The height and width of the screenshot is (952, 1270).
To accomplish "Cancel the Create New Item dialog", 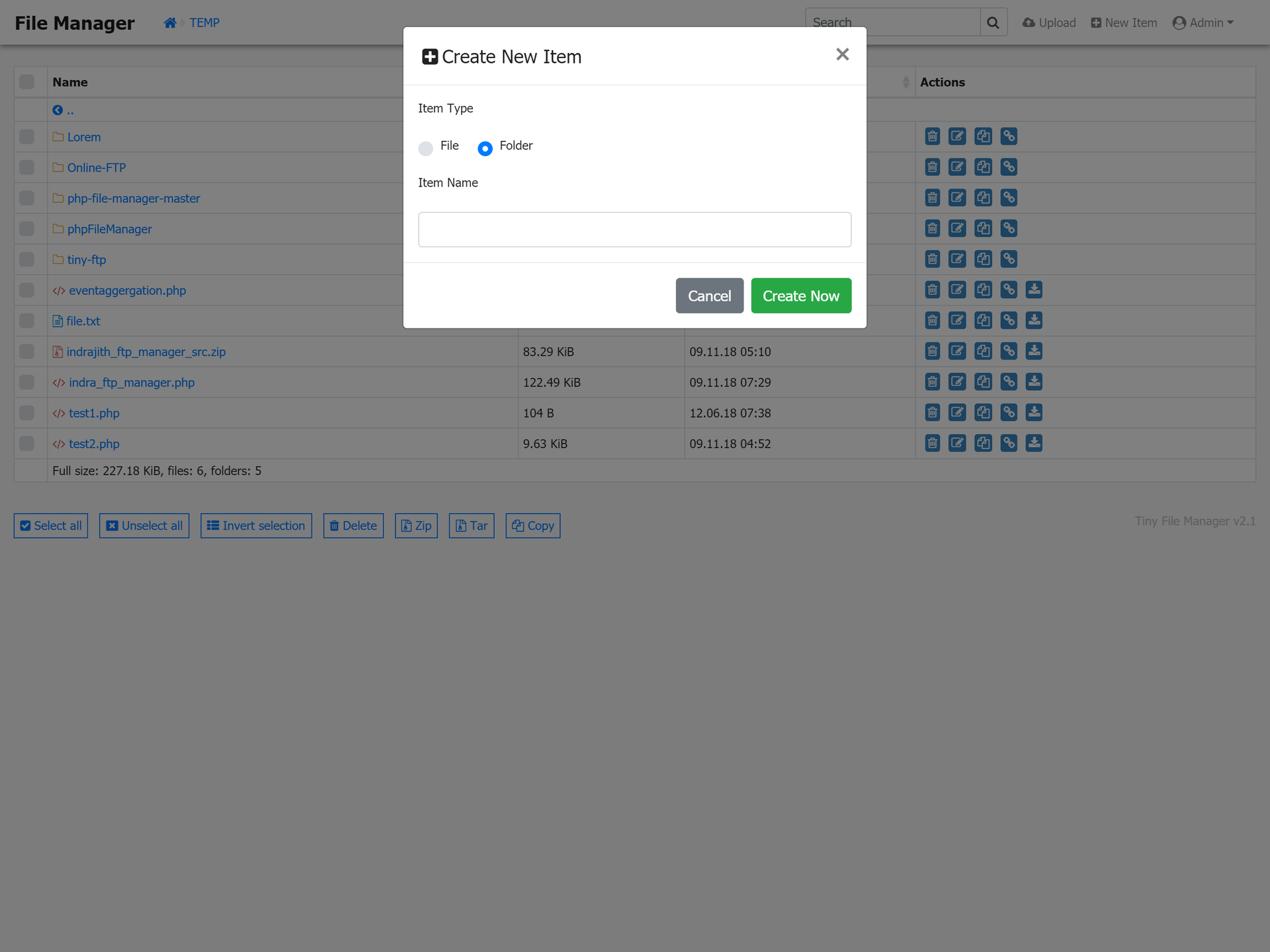I will 709,296.
